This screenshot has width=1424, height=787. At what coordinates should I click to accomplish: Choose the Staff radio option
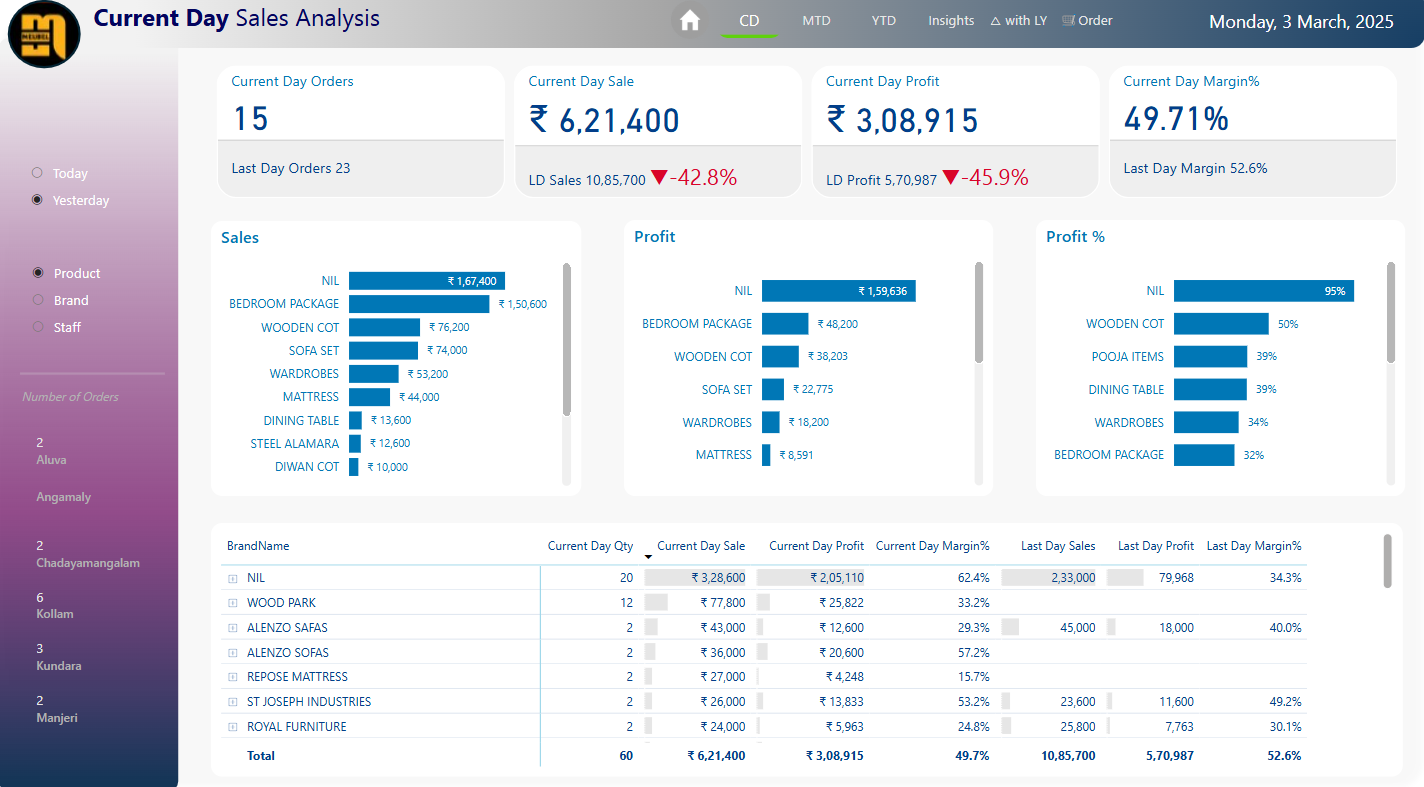click(x=38, y=327)
